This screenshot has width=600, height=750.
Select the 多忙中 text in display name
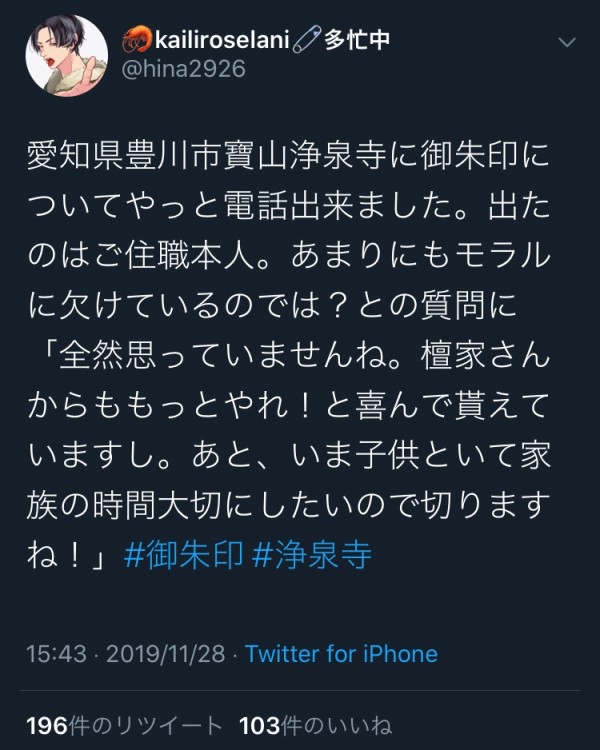[357, 40]
